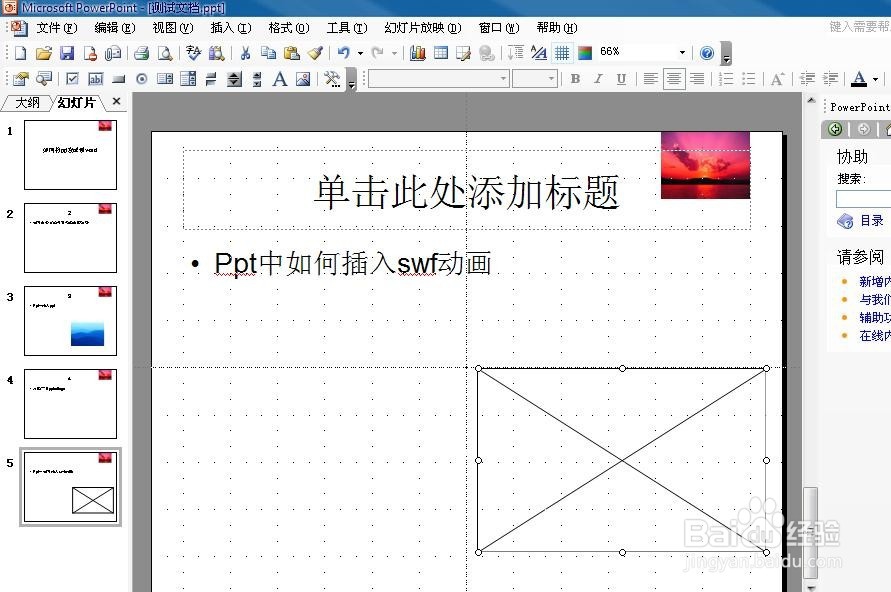891x592 pixels.
Task: Open the 插入 menu
Action: [229, 28]
